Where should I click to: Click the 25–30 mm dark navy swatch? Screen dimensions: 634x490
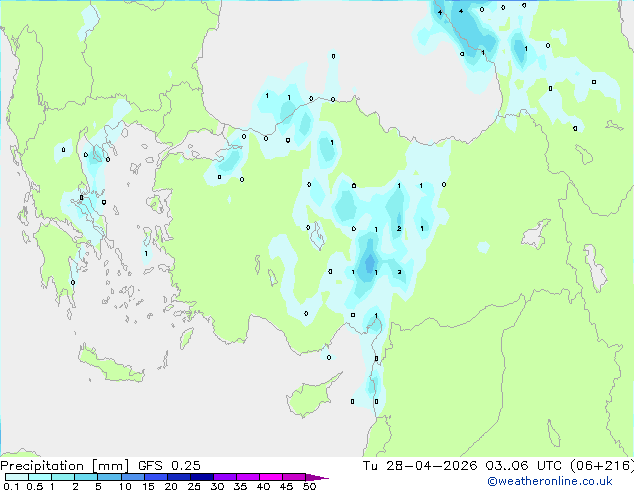[x=201, y=477]
